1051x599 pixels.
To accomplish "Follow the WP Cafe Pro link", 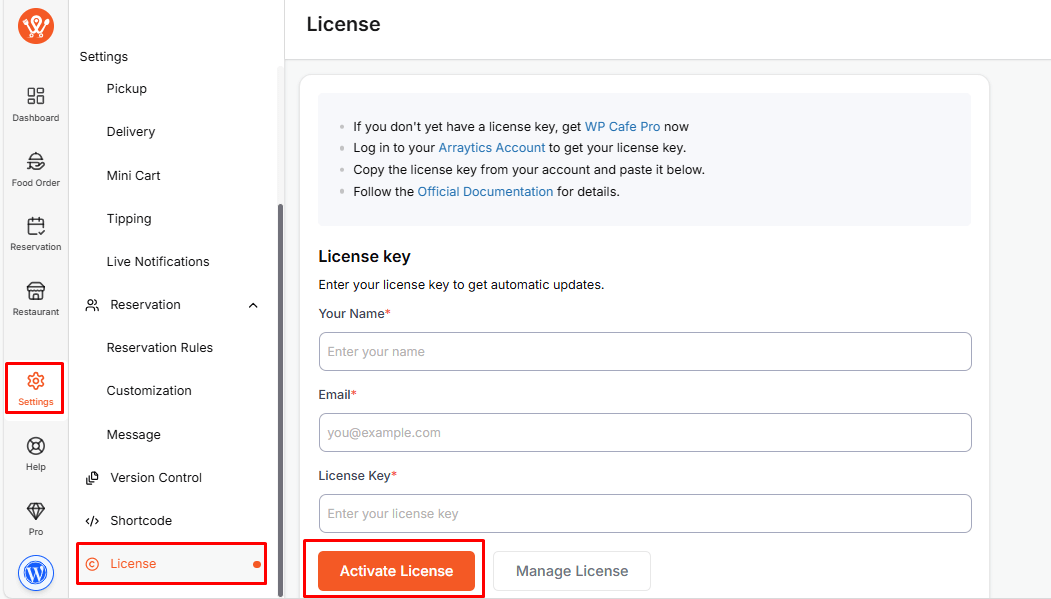I will (x=622, y=127).
